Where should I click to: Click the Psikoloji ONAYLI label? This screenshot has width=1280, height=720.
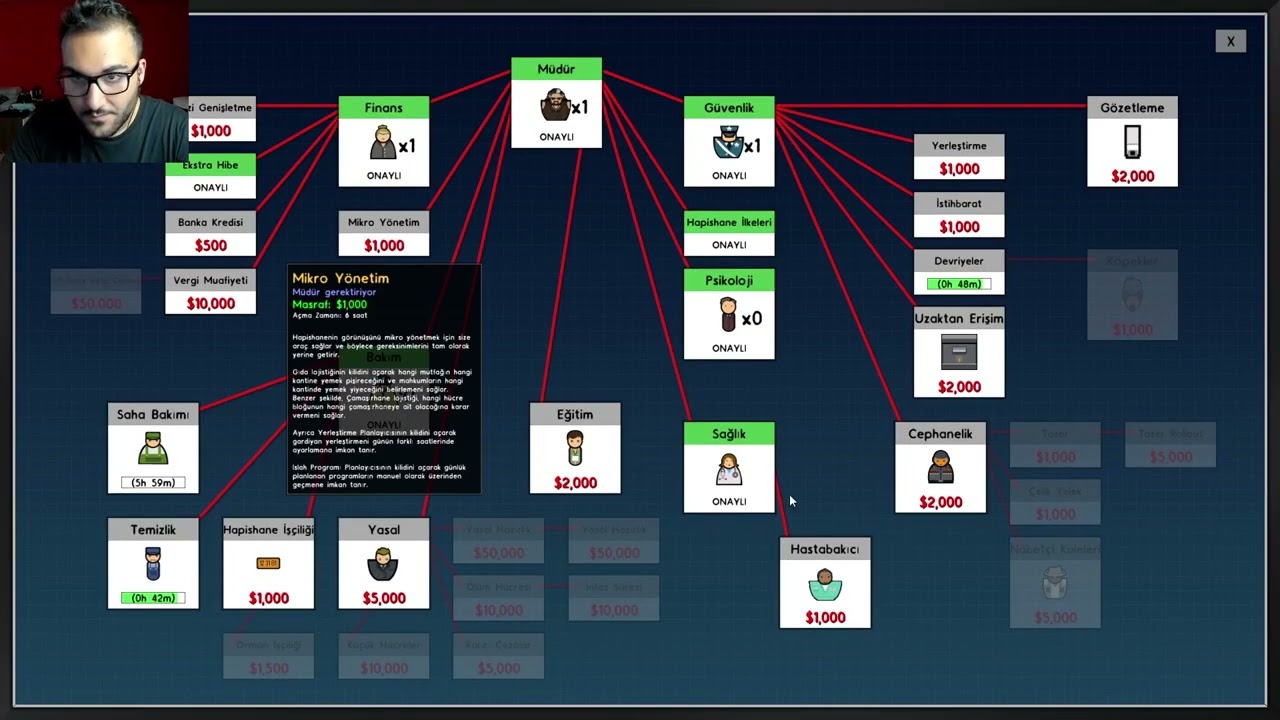point(728,348)
